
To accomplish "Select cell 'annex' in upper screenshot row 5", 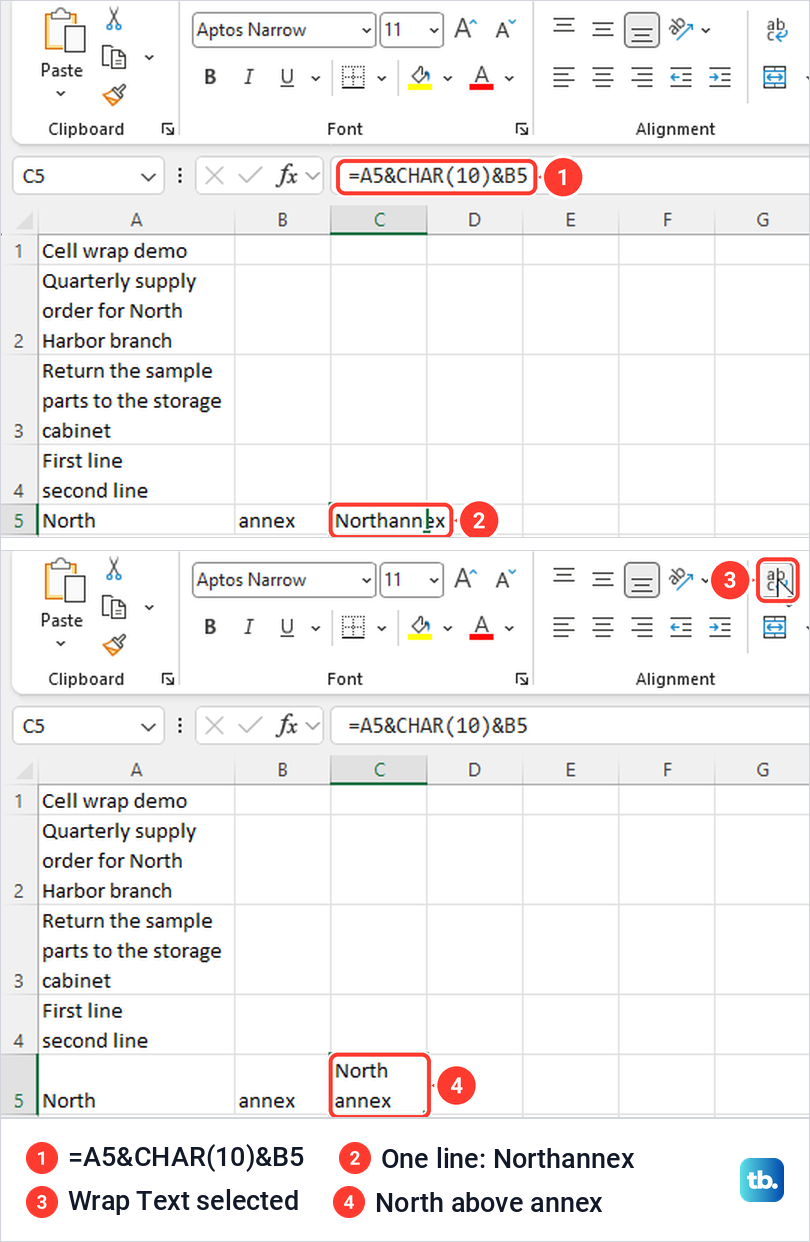I will coord(283,521).
